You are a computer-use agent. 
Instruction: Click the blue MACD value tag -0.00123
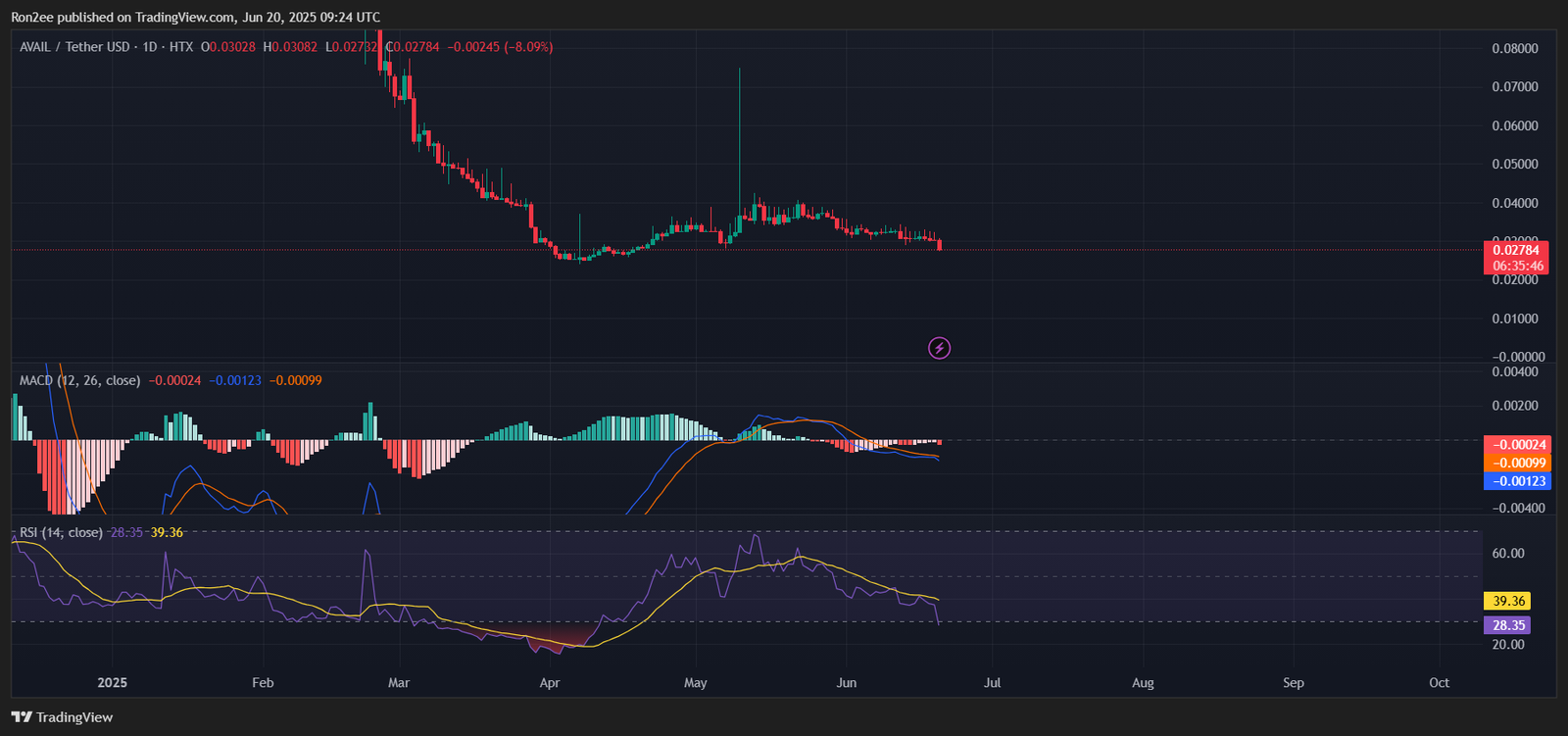[x=1517, y=481]
